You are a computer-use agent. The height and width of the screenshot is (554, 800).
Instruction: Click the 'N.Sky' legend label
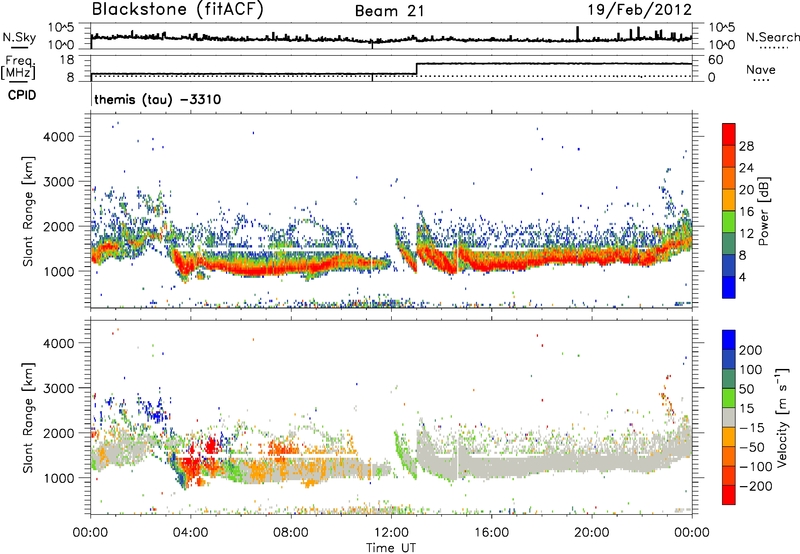click(19, 37)
